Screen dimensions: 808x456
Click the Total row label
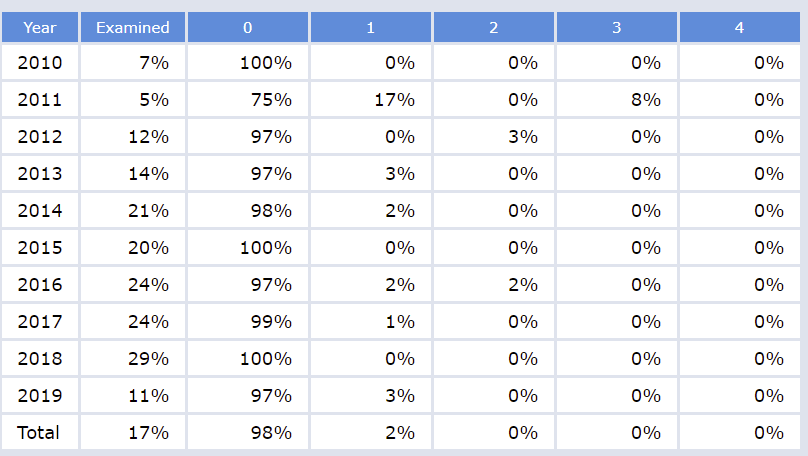click(x=39, y=432)
